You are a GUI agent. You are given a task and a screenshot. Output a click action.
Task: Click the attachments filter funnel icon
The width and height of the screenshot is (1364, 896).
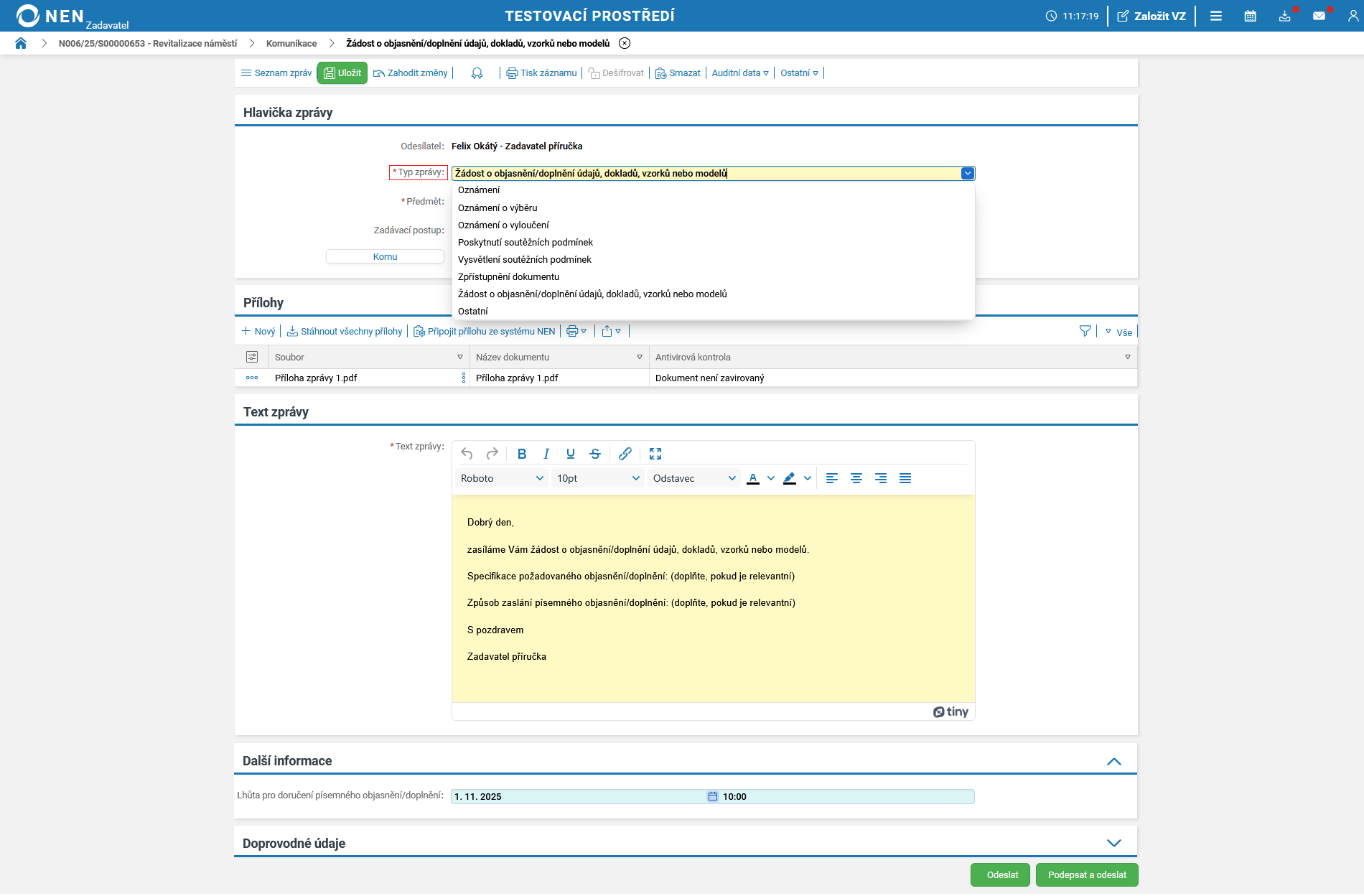click(x=1085, y=332)
